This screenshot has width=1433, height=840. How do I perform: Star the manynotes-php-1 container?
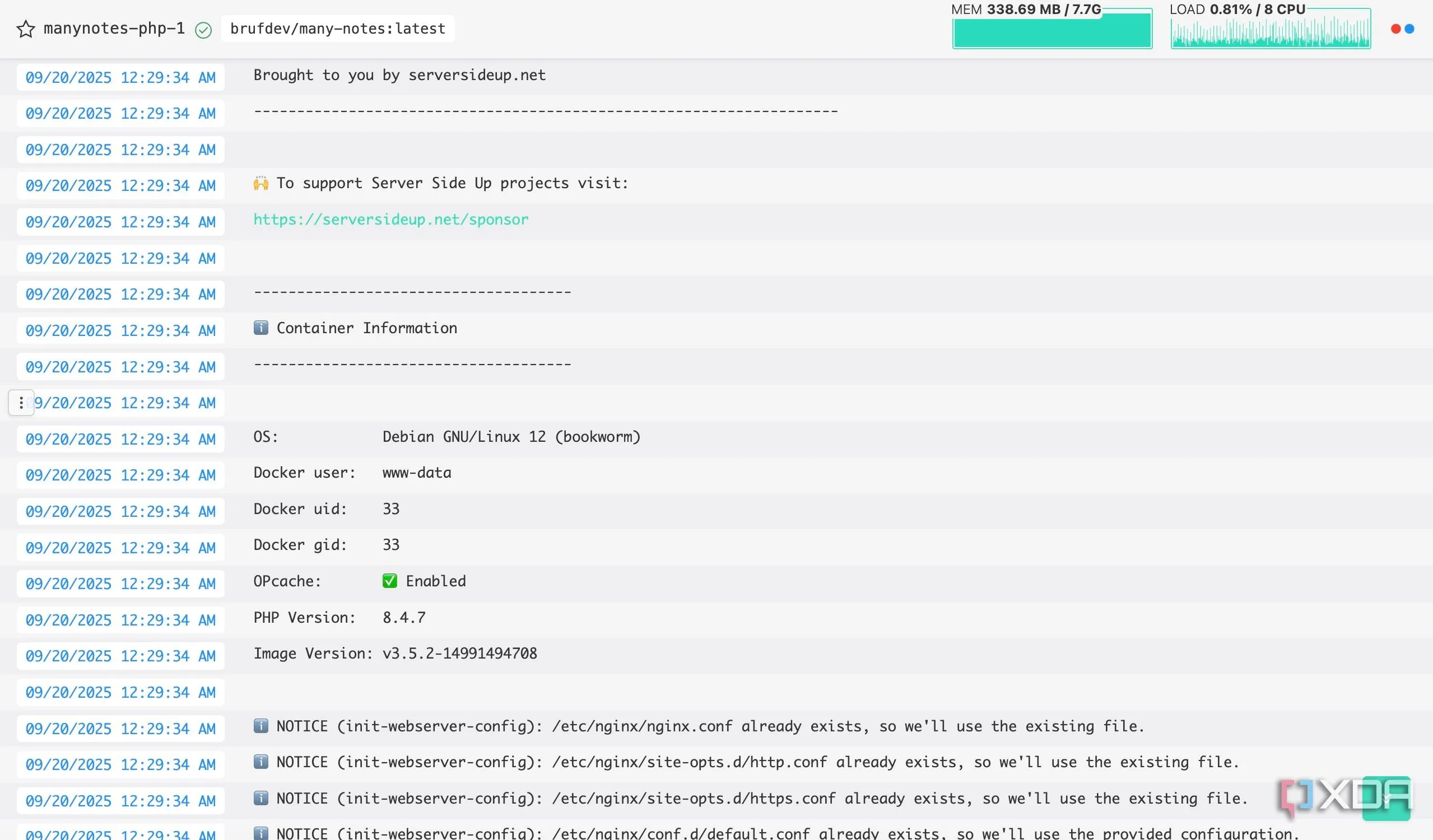(26, 29)
